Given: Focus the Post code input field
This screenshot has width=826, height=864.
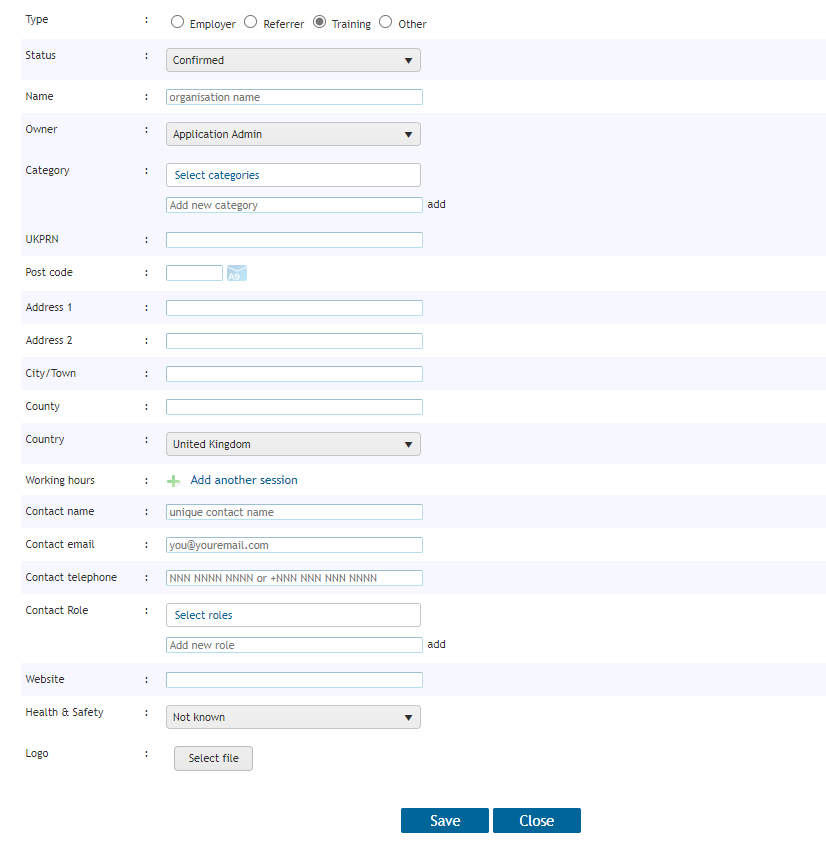Looking at the screenshot, I should point(195,273).
